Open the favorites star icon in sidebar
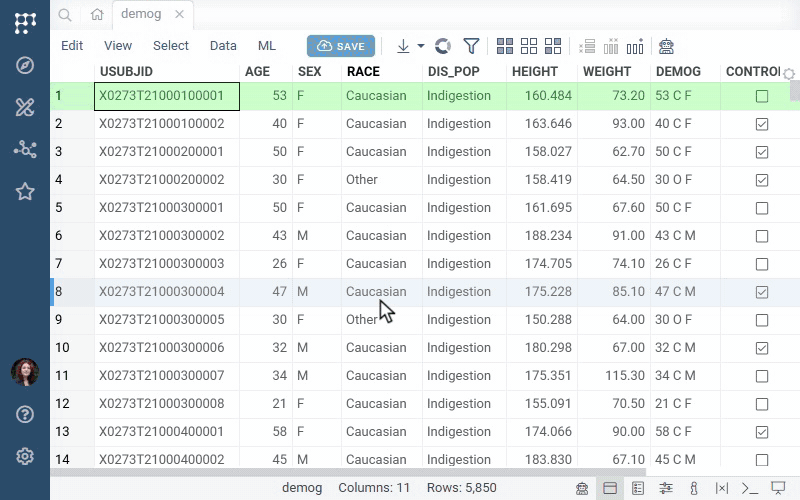 click(25, 192)
